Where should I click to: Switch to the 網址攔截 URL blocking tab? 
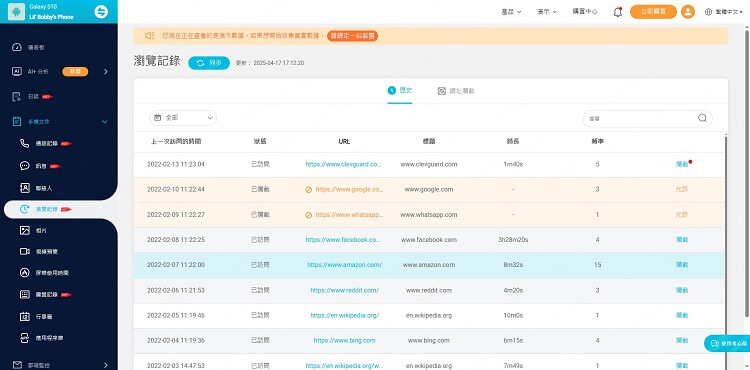[x=456, y=91]
